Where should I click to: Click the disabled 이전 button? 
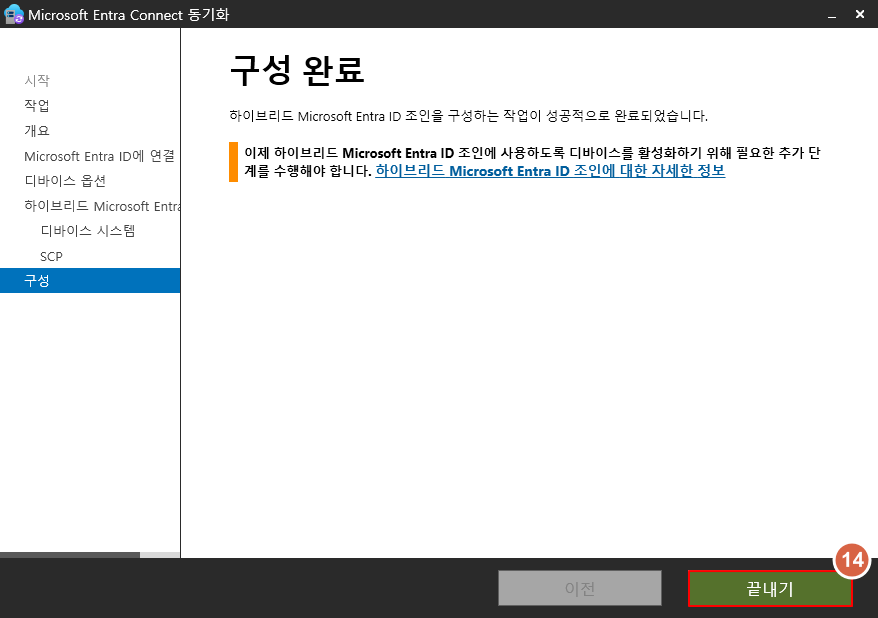[580, 588]
